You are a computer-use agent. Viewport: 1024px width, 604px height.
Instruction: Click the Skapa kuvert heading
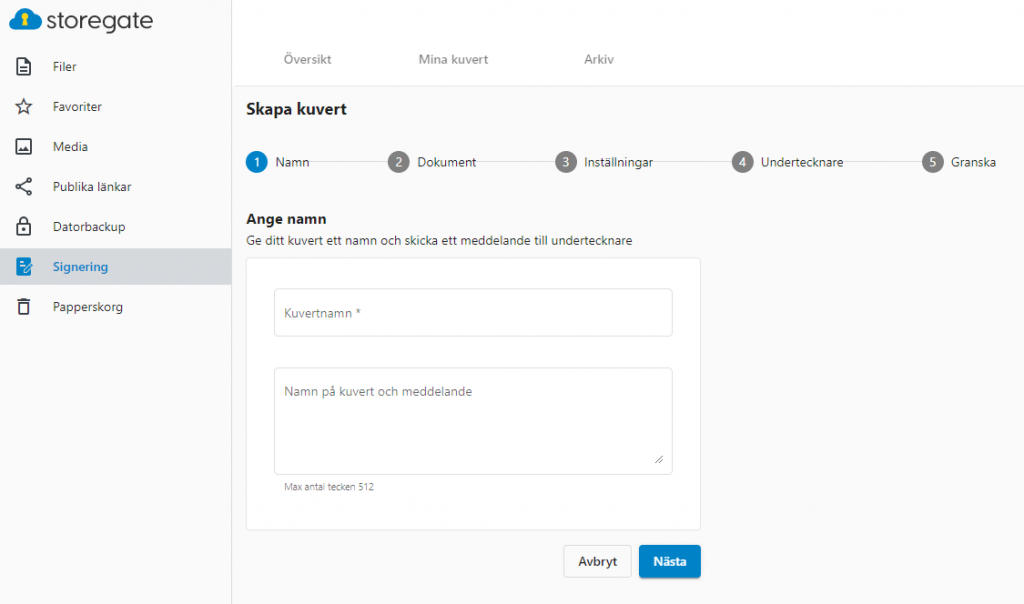296,109
